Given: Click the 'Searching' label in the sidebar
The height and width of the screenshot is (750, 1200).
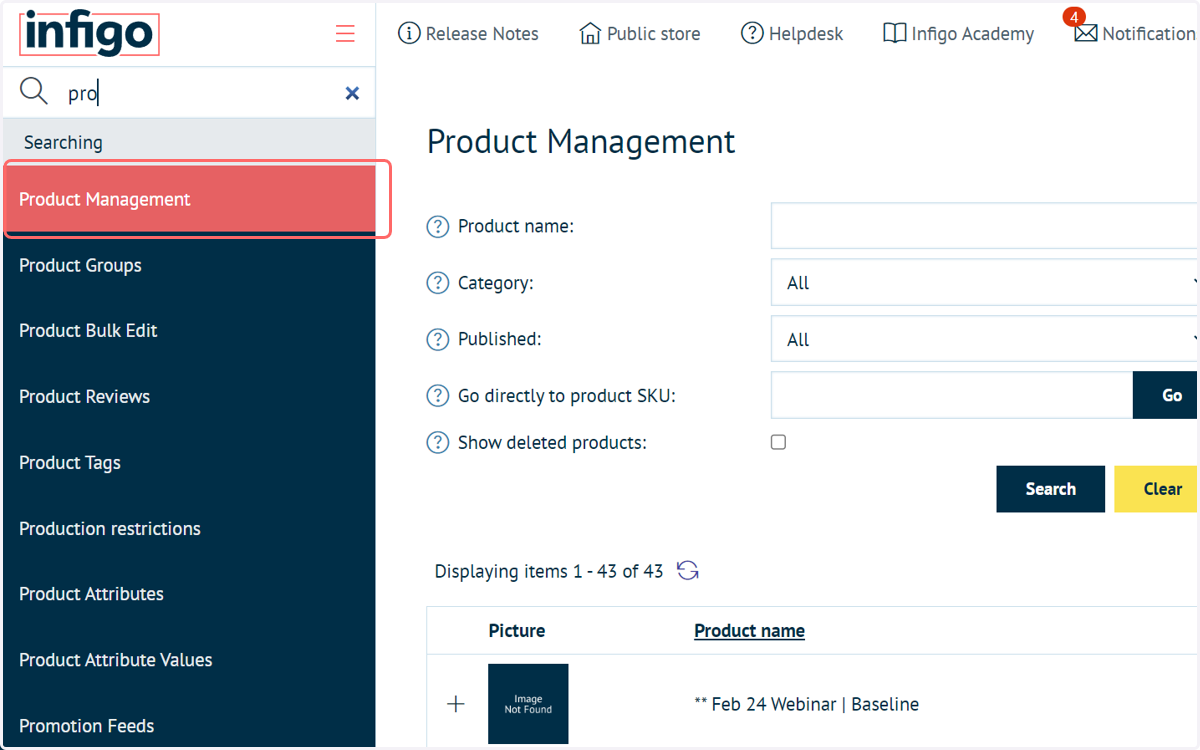Looking at the screenshot, I should (63, 142).
